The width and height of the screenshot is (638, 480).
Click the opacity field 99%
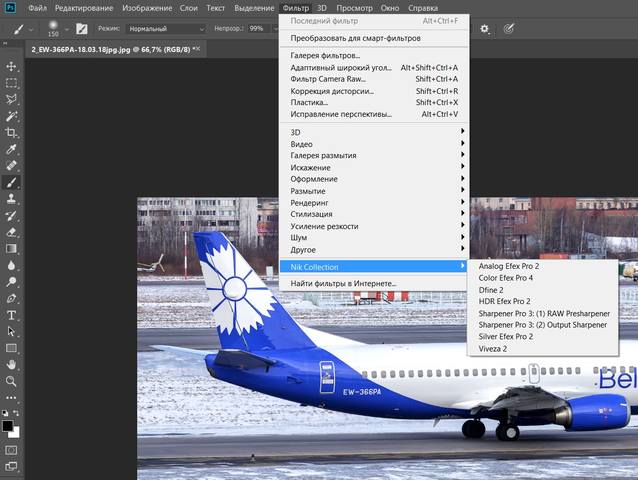coord(258,28)
